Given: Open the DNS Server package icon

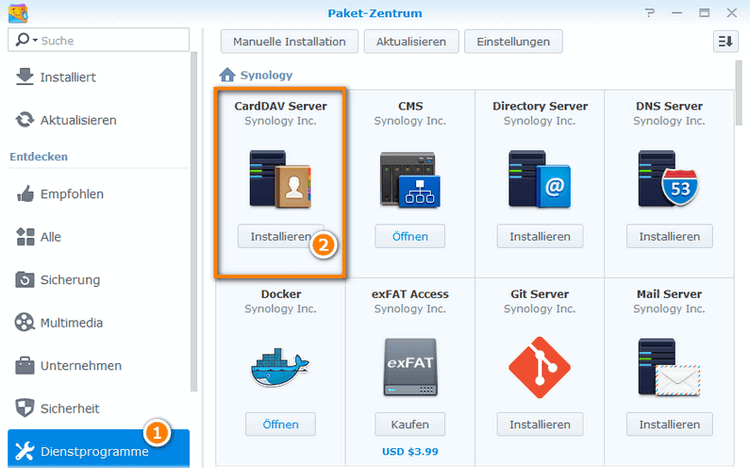Looking at the screenshot, I should coord(669,178).
